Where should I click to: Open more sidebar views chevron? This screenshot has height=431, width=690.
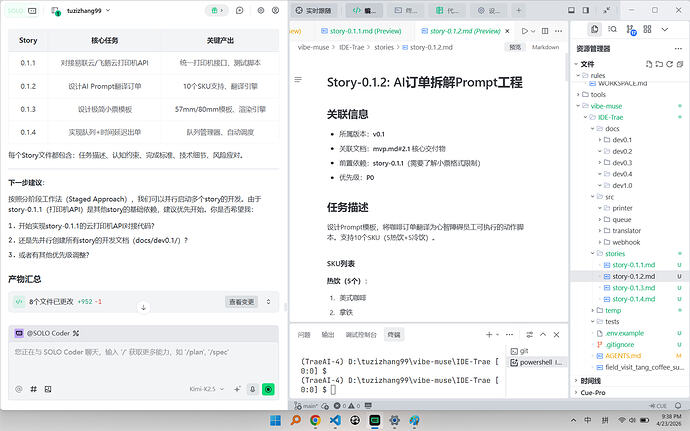(x=665, y=29)
